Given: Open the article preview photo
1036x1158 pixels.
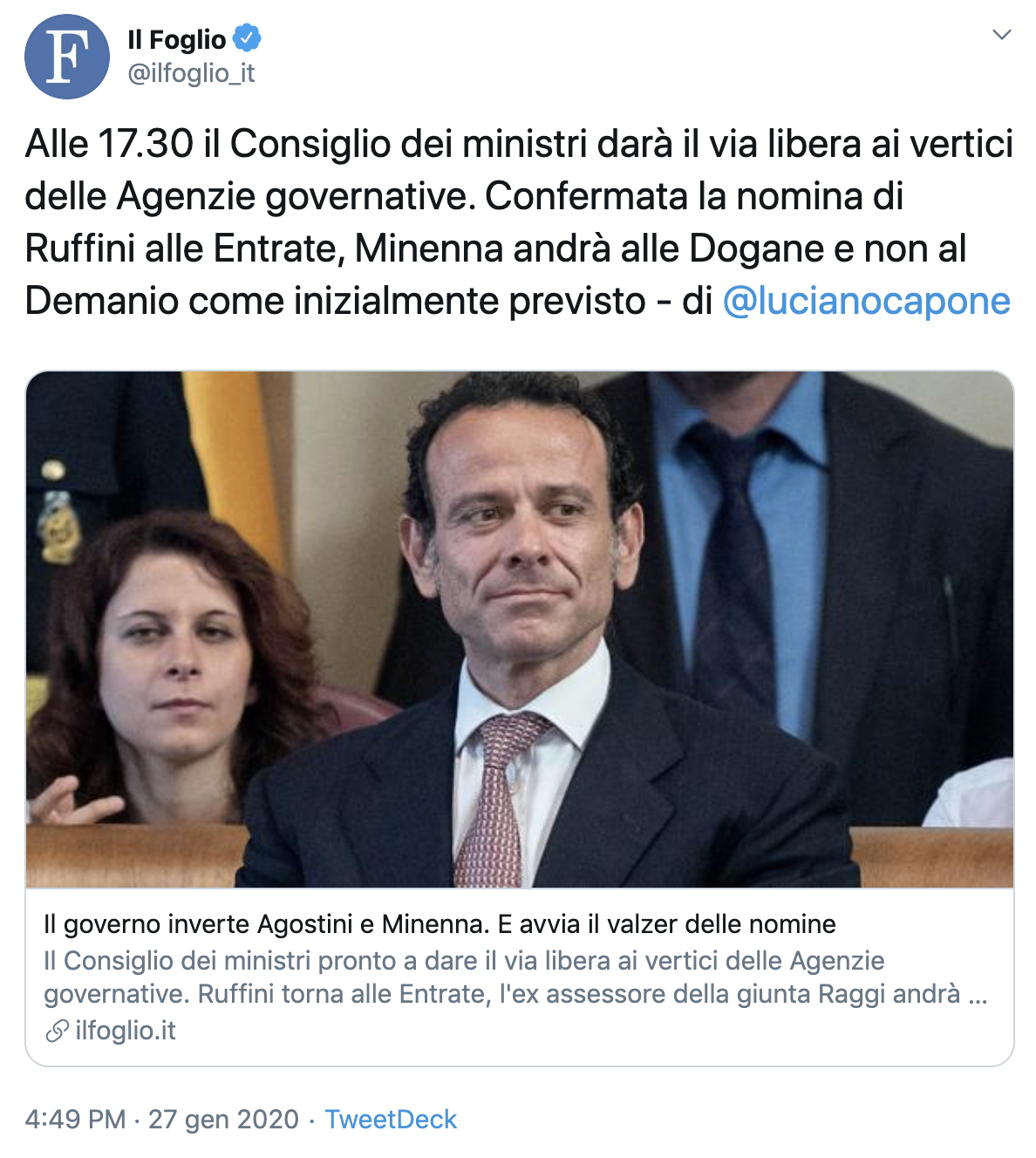Looking at the screenshot, I should pos(520,630).
